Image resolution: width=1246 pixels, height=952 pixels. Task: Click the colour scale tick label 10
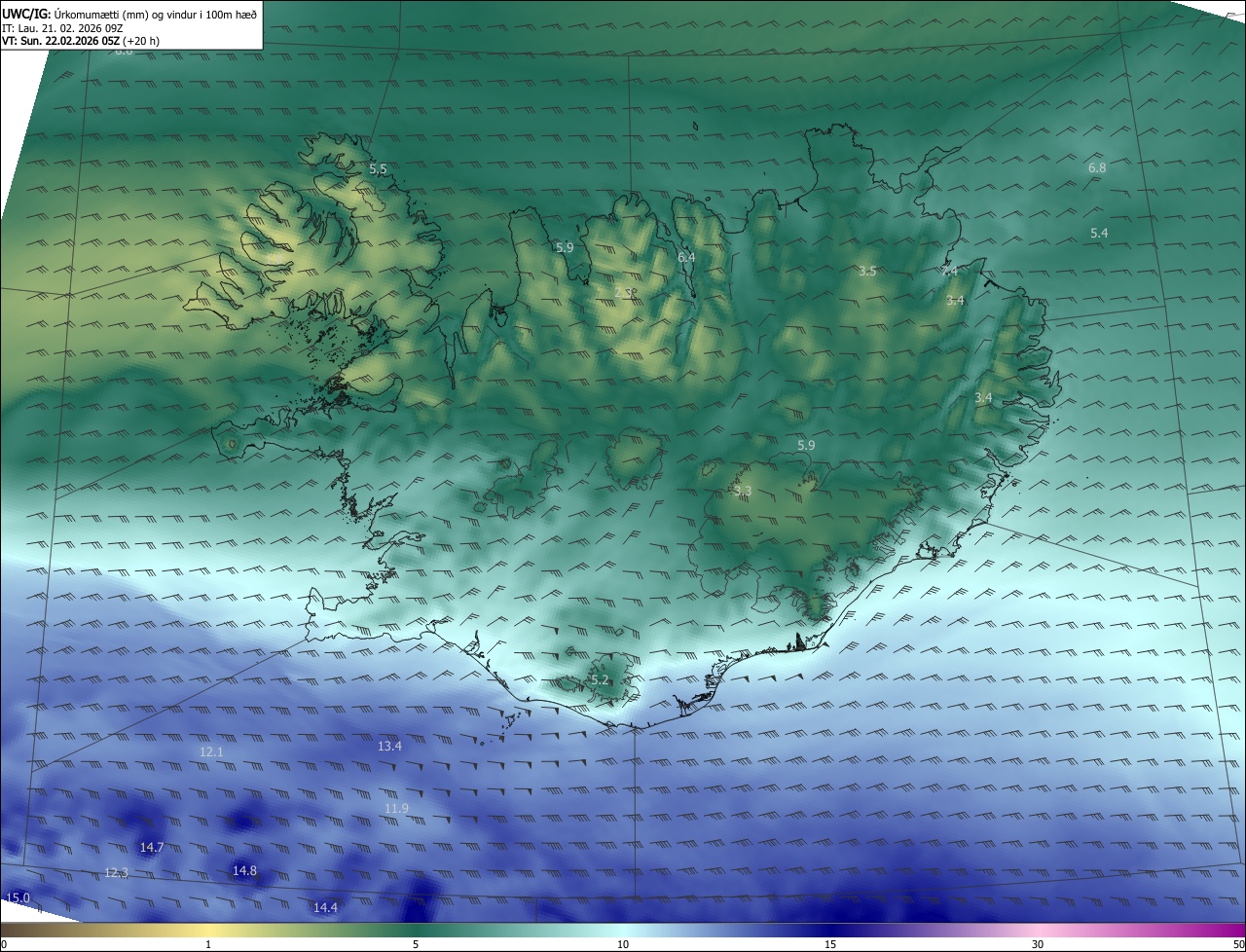coord(623,944)
